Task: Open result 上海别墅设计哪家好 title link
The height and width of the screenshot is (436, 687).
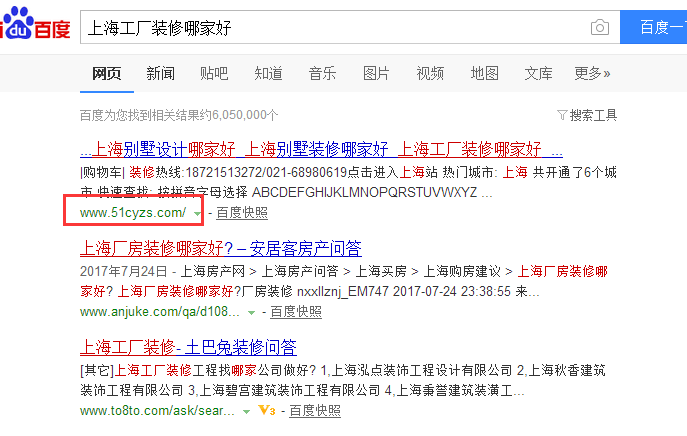Action: [x=321, y=149]
